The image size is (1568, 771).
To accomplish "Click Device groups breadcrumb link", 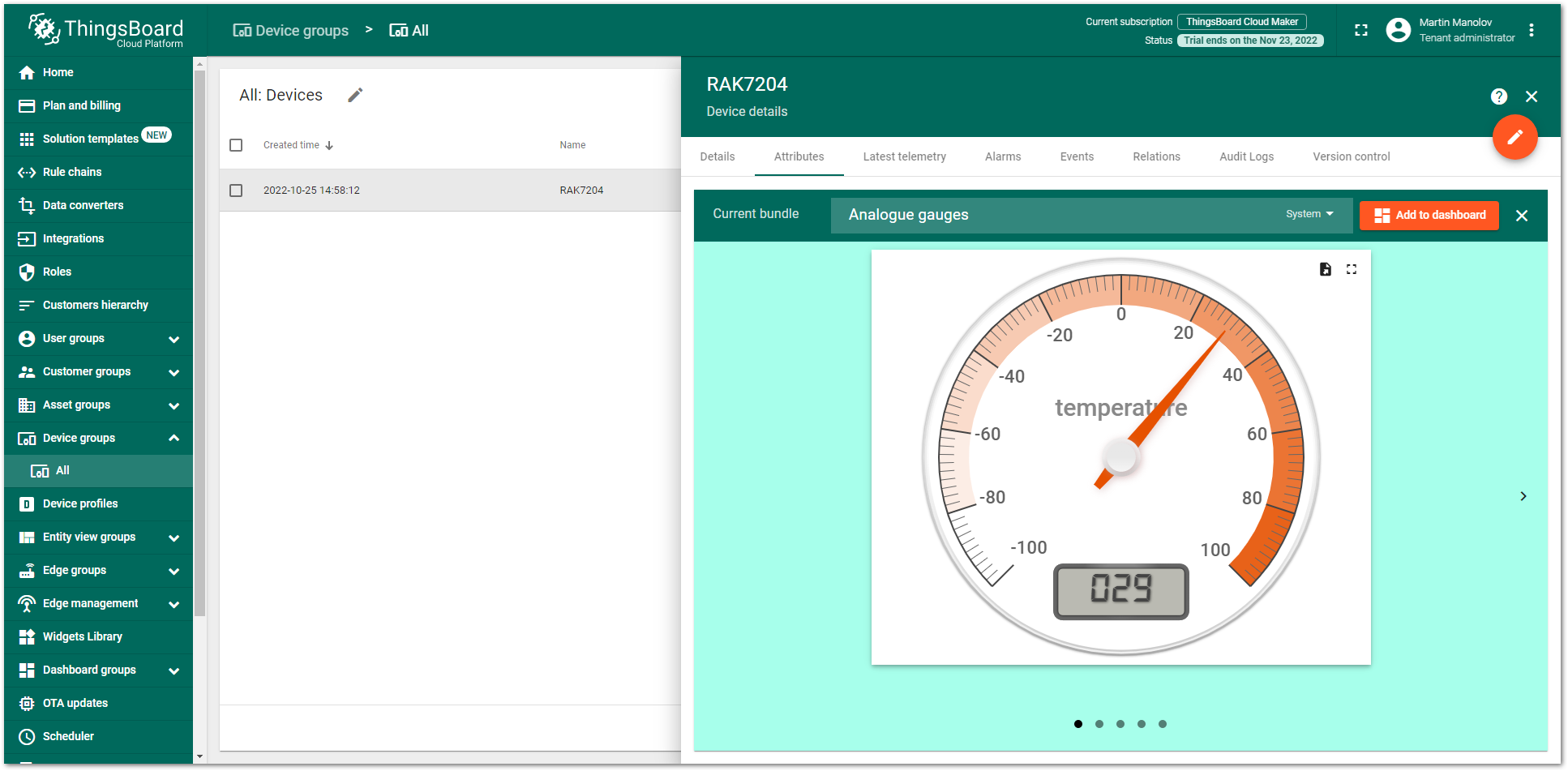I will (x=291, y=31).
